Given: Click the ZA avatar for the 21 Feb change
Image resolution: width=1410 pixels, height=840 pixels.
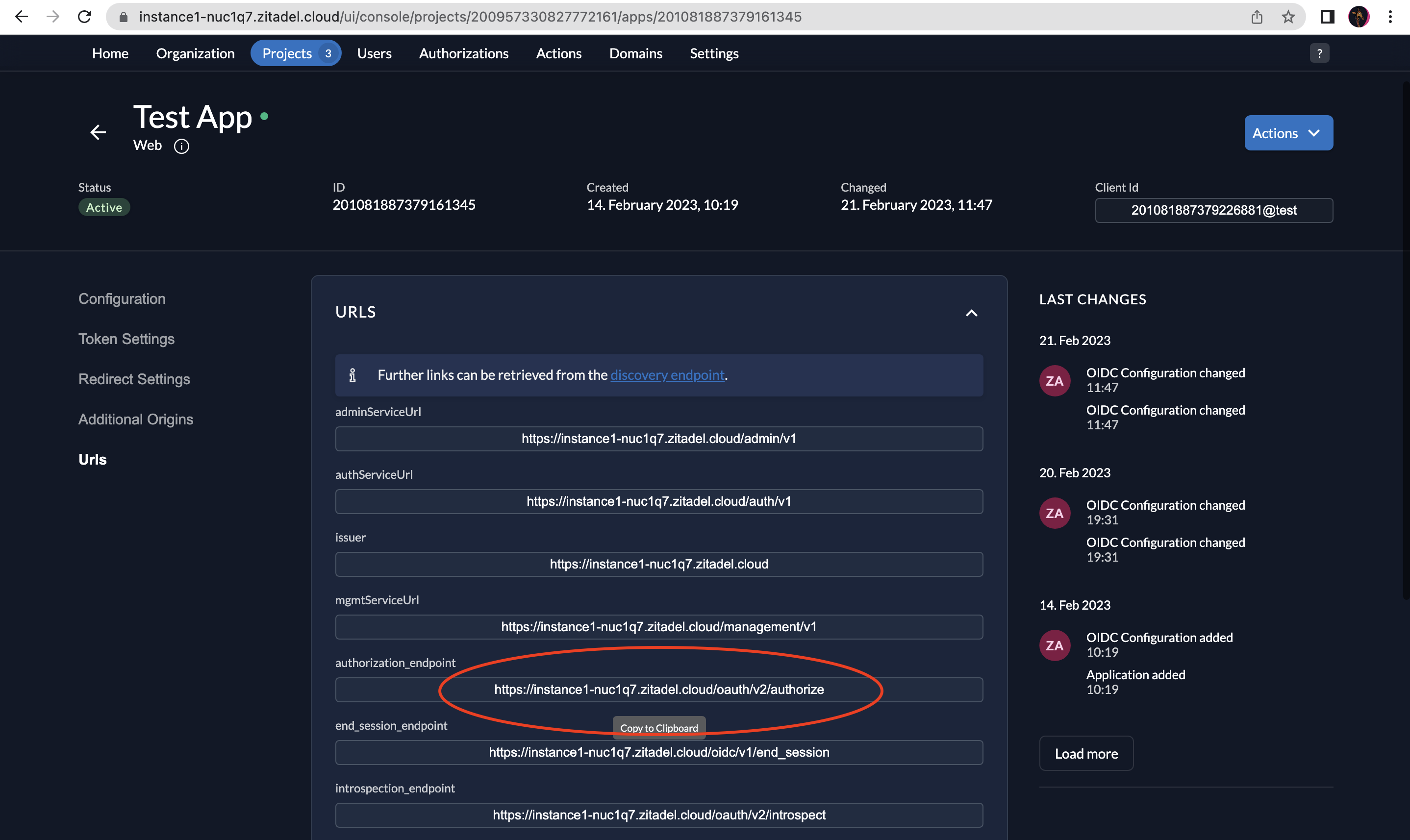Looking at the screenshot, I should 1055,380.
